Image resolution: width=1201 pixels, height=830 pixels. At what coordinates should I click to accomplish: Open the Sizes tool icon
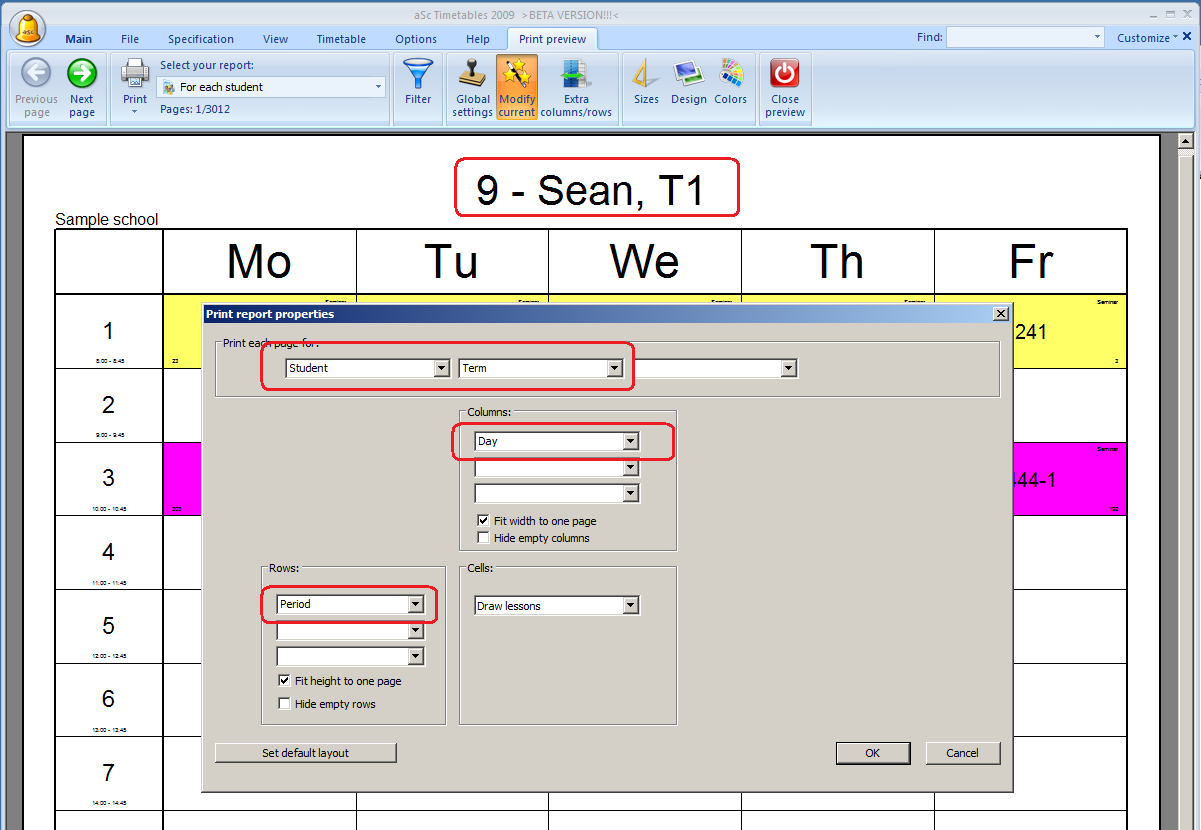pyautogui.click(x=646, y=74)
